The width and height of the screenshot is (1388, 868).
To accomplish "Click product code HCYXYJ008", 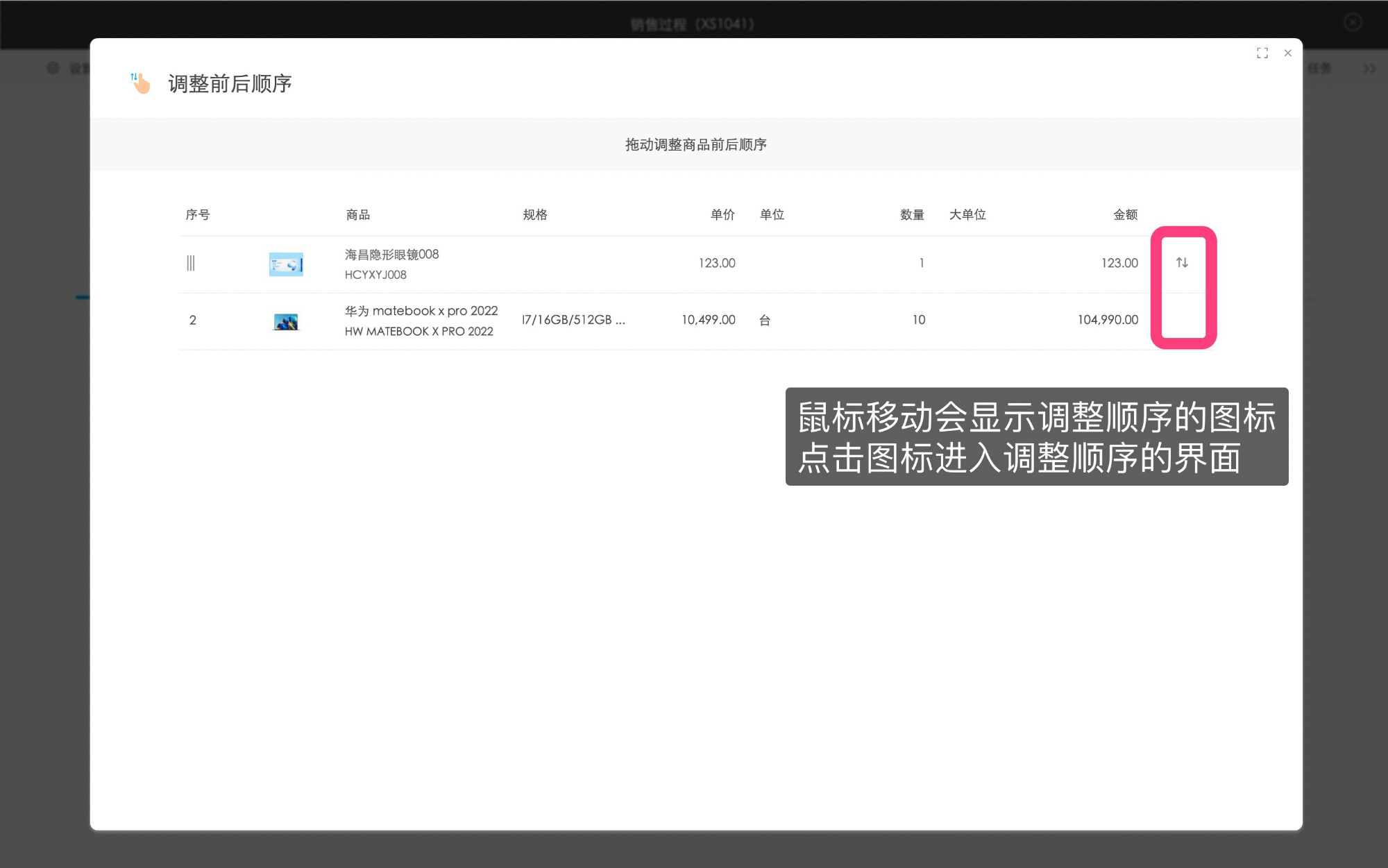I will click(x=375, y=275).
